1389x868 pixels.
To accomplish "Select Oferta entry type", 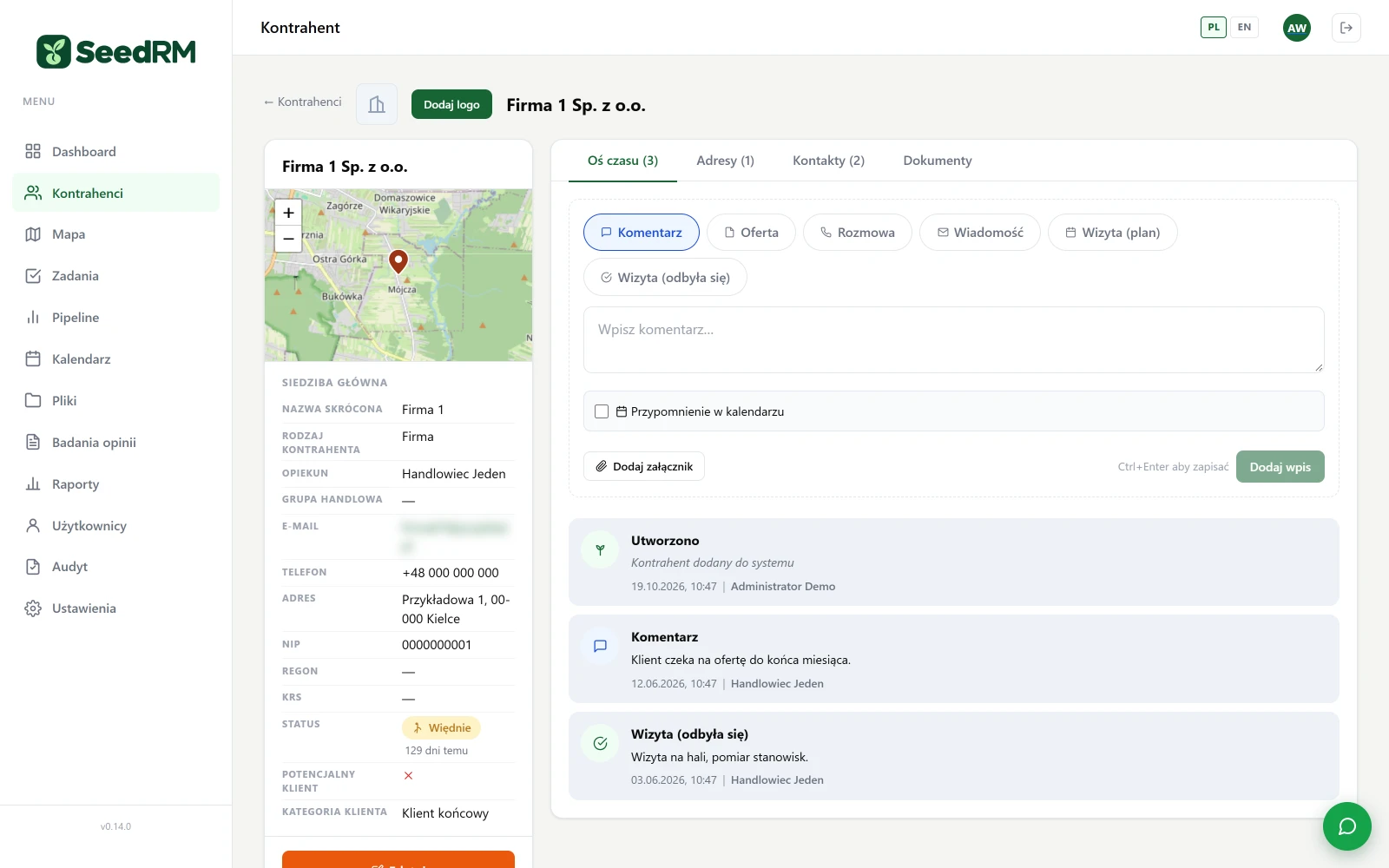I will 751,233.
